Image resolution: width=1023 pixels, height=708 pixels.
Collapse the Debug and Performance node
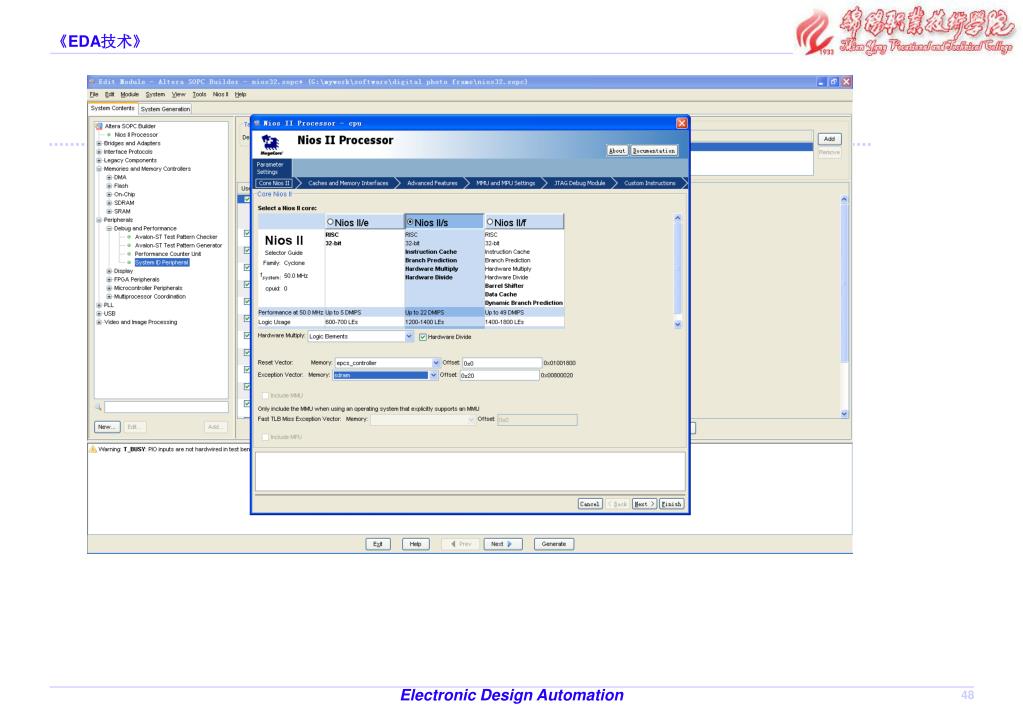point(110,229)
